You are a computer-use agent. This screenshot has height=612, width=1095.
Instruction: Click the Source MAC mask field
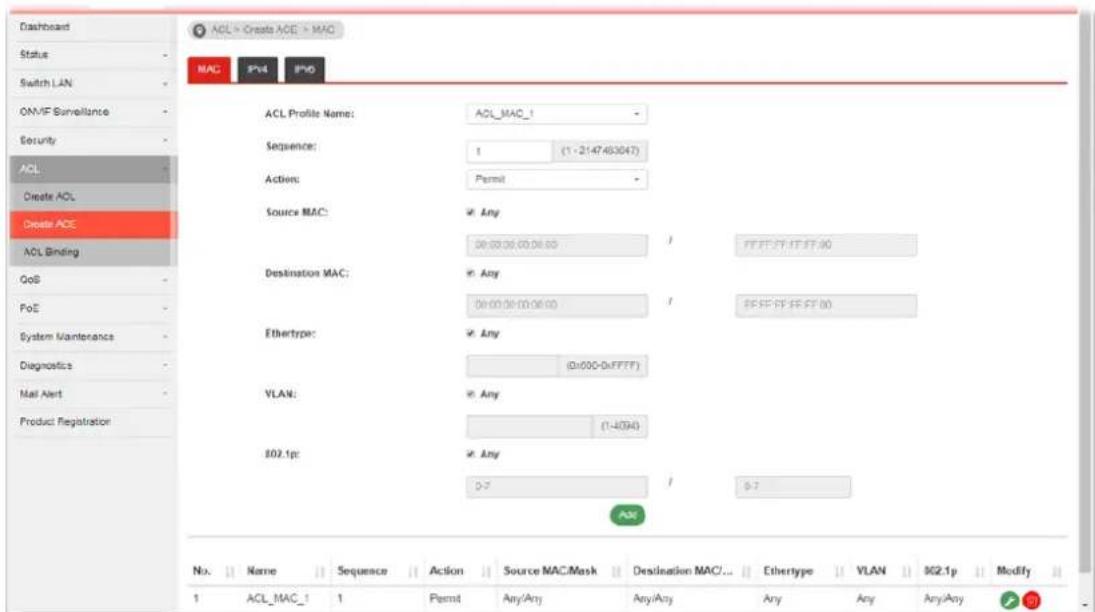pyautogui.click(x=825, y=245)
